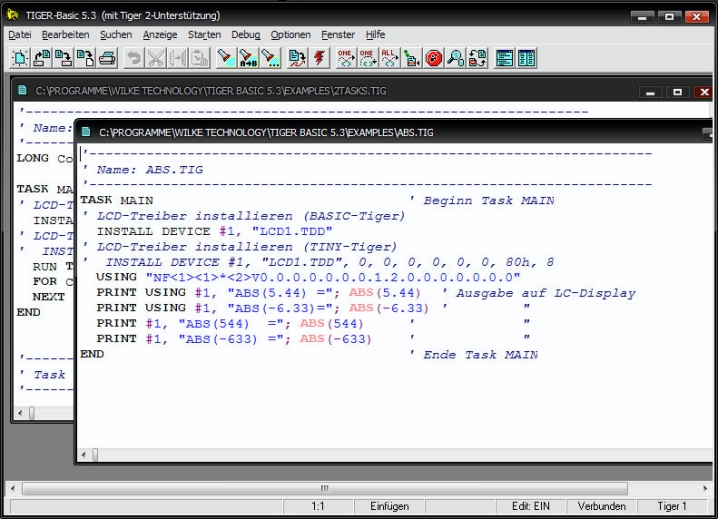Click the tile windows horizontally icon
The image size is (718, 519).
pos(504,58)
